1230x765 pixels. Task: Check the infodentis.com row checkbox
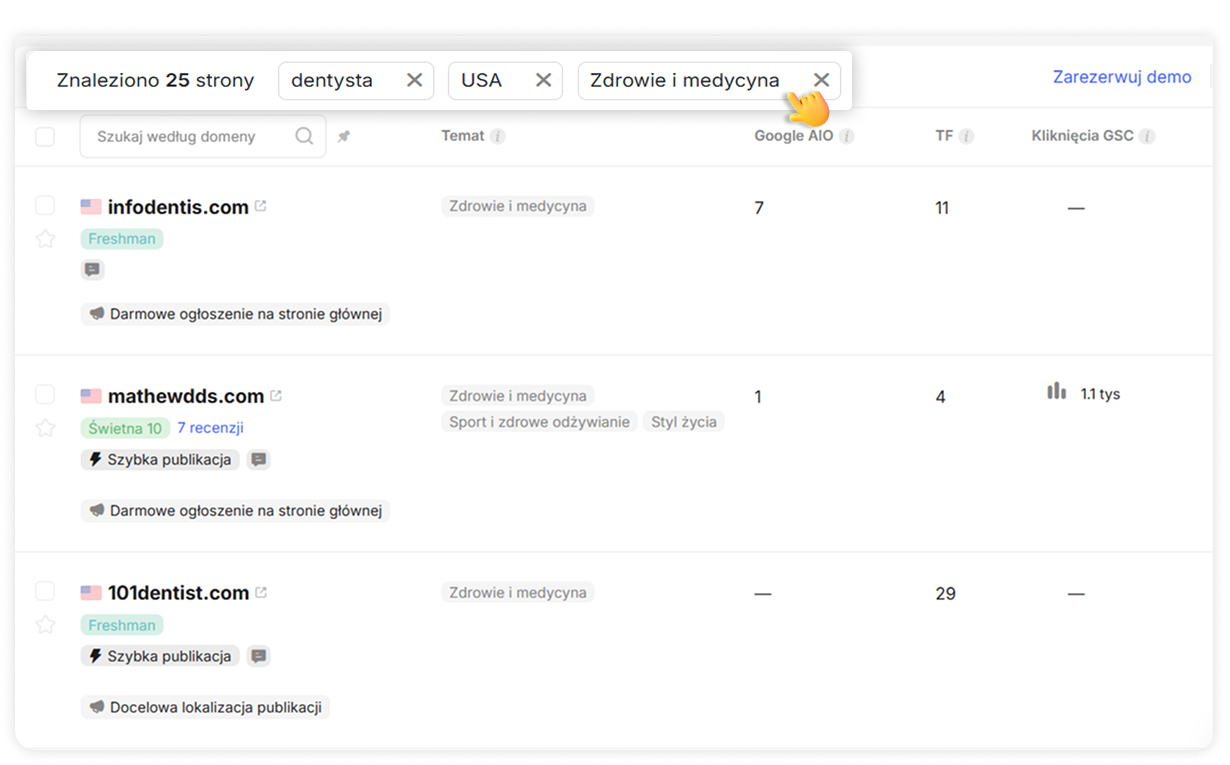45,206
